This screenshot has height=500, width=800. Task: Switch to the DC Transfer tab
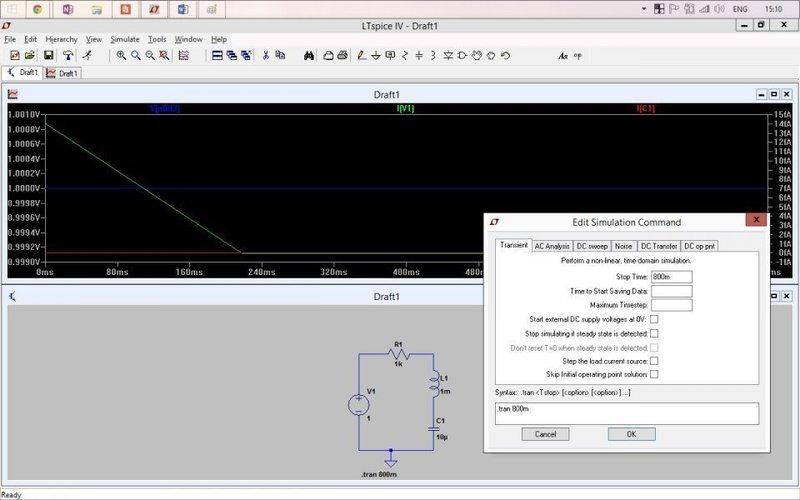pyautogui.click(x=659, y=246)
